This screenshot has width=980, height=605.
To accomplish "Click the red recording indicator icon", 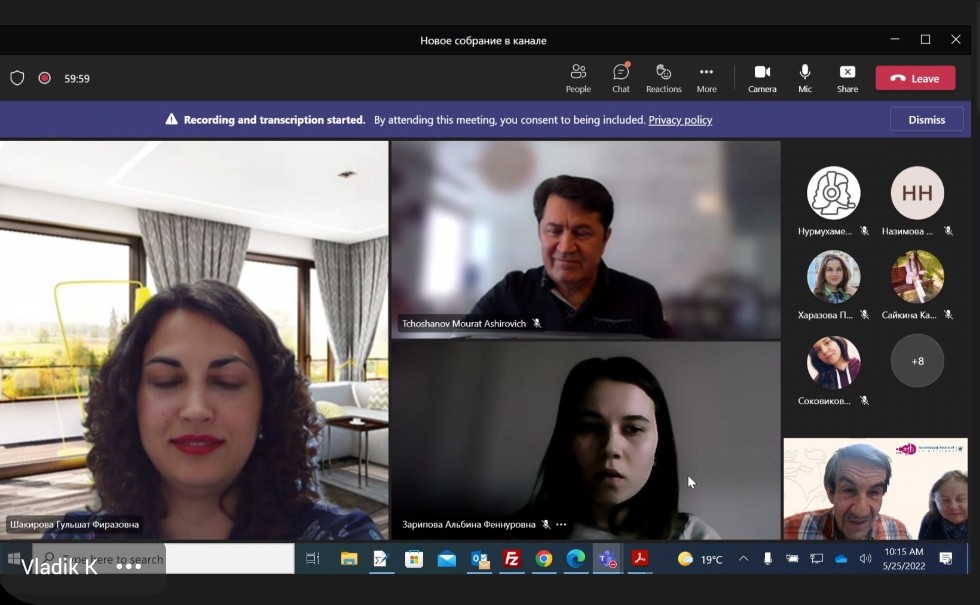I will coord(44,78).
